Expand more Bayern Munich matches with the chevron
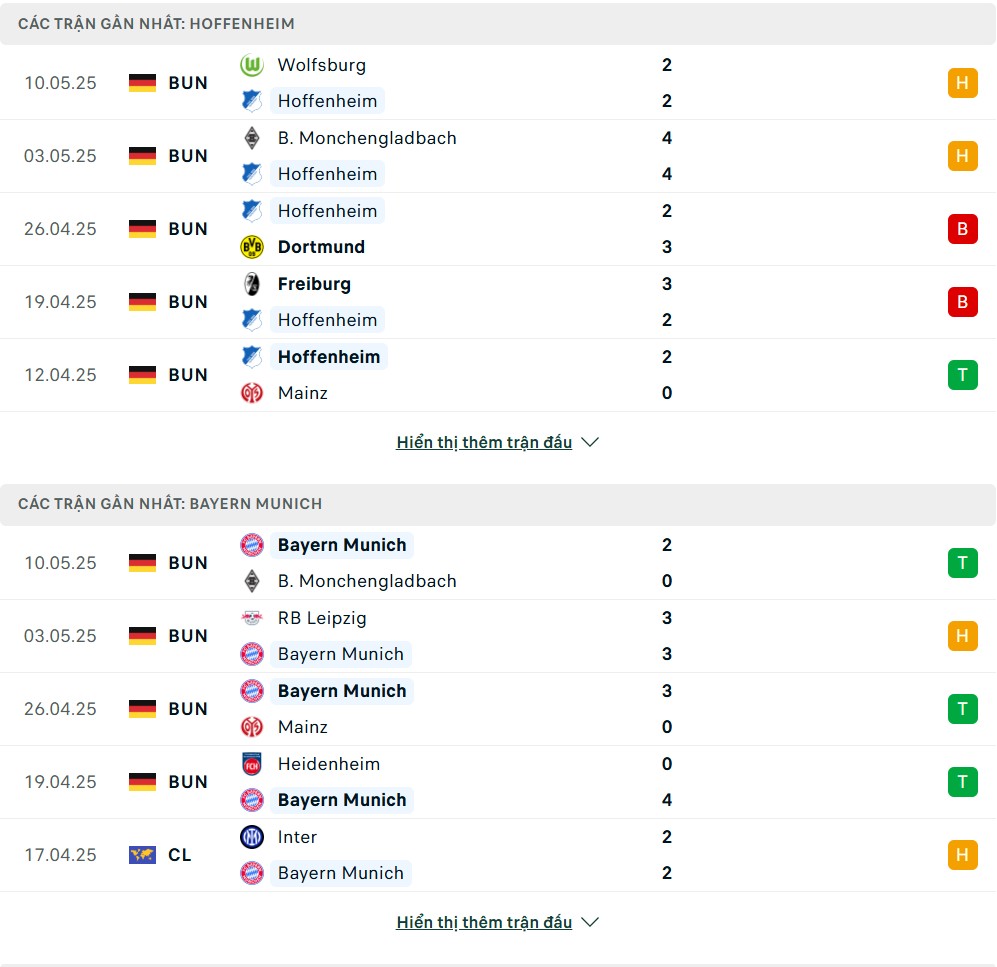997x967 pixels. coord(590,922)
